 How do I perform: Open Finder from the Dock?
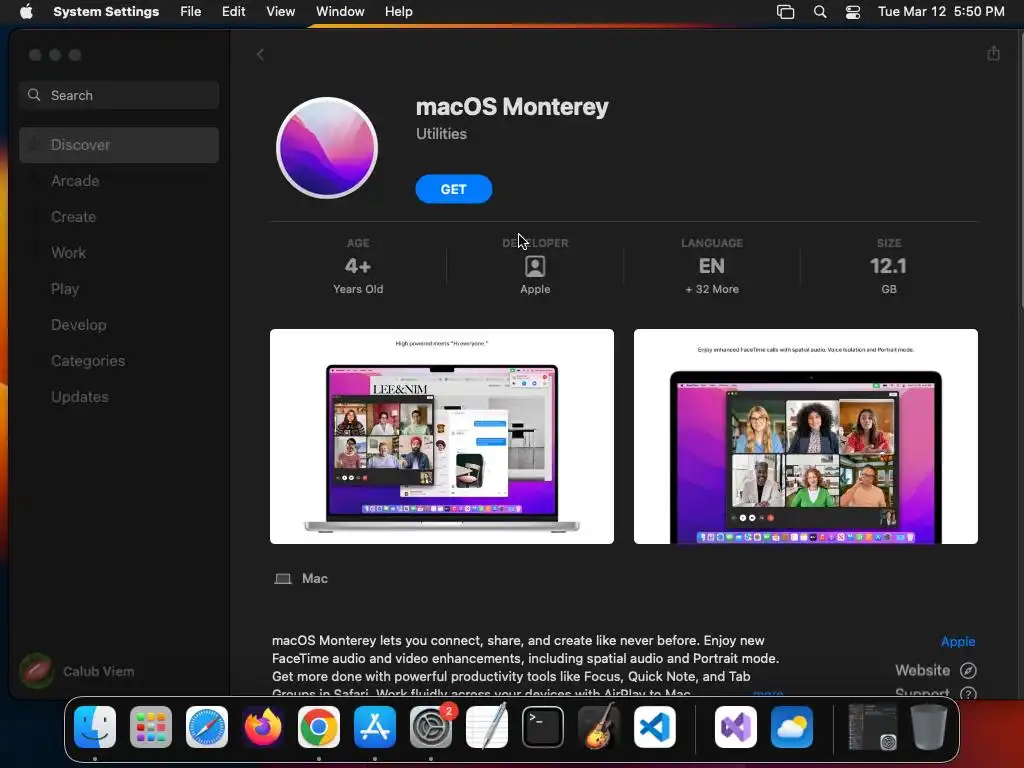[95, 727]
